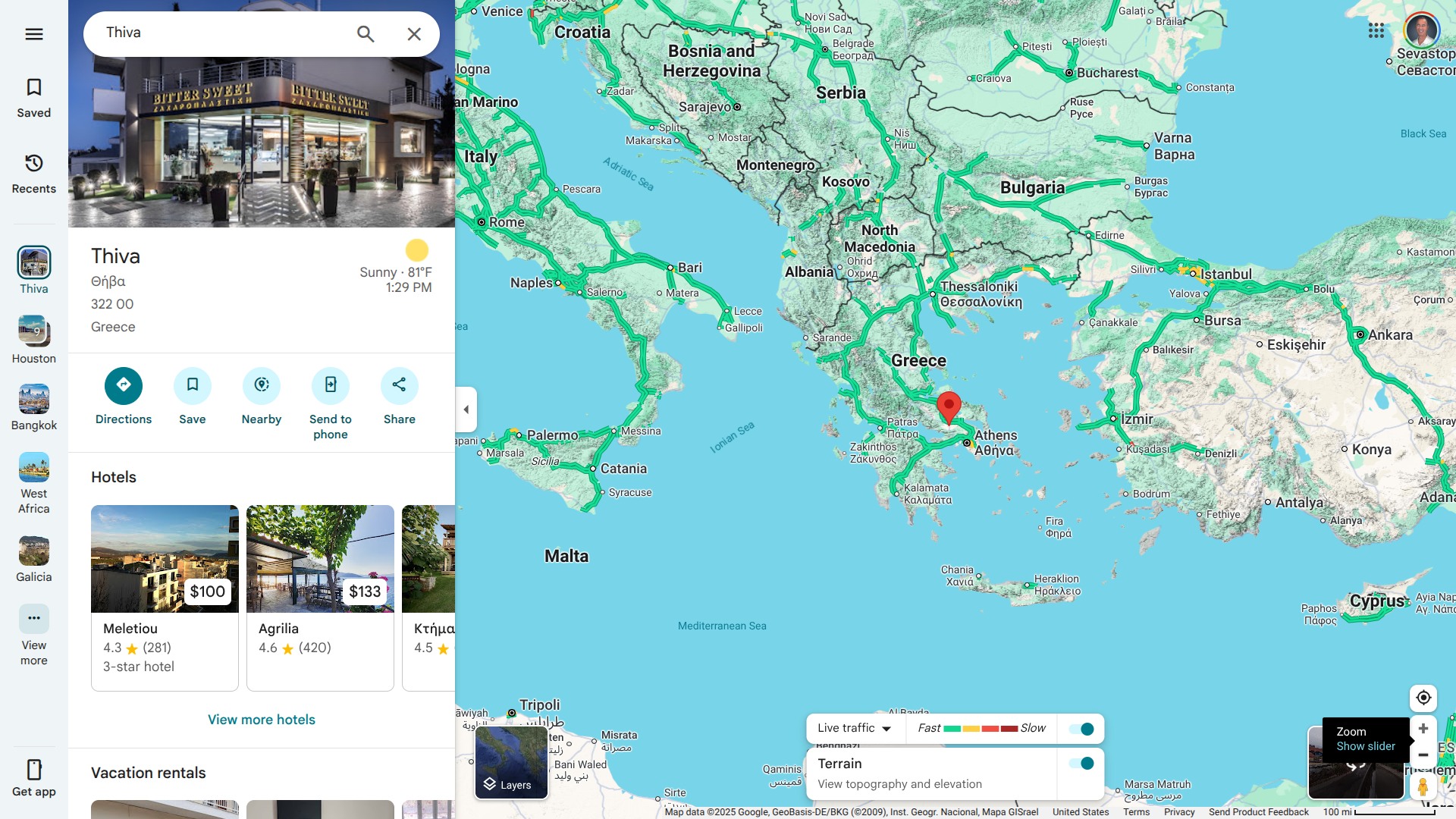The width and height of the screenshot is (1456, 819).
Task: Show your location on the map
Action: point(1423,698)
